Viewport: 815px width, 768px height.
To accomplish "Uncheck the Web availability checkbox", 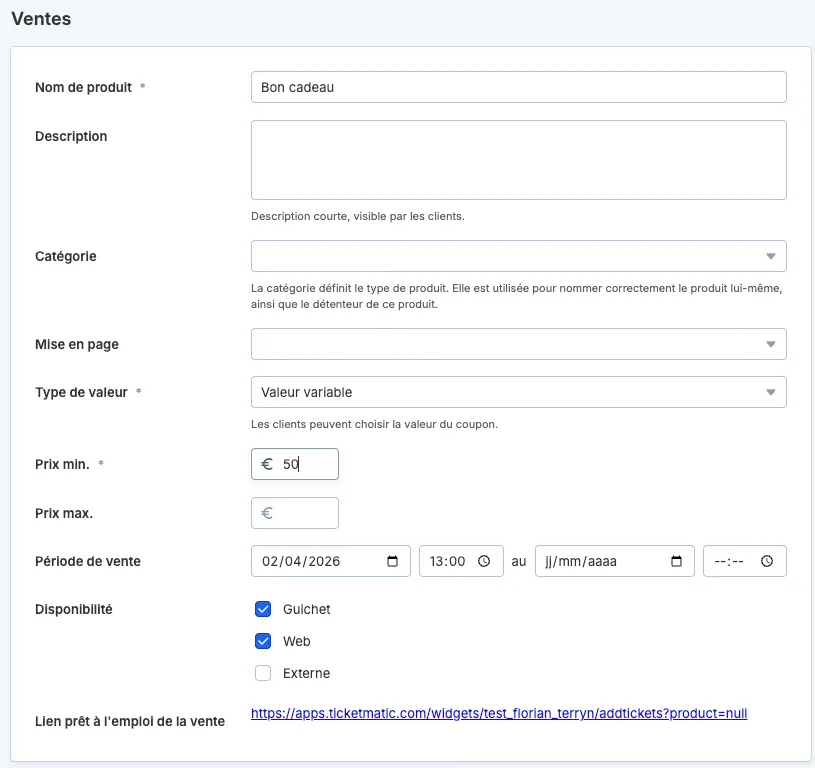I will pos(263,641).
